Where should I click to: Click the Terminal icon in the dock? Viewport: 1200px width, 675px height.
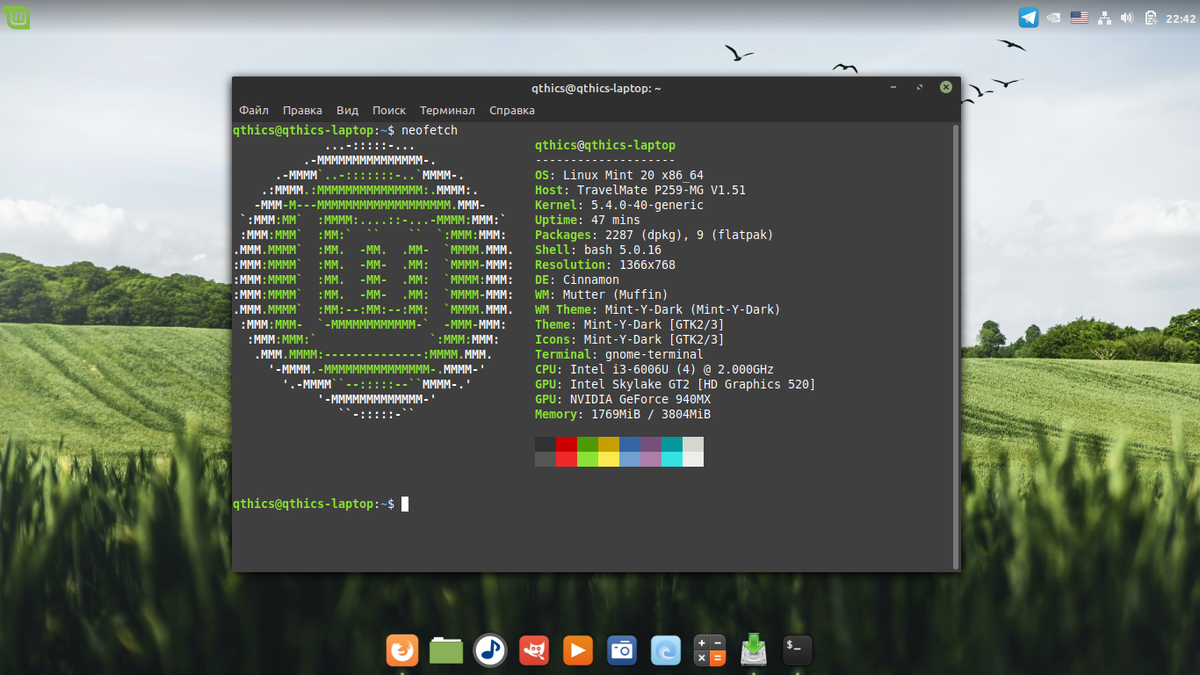pyautogui.click(x=797, y=650)
